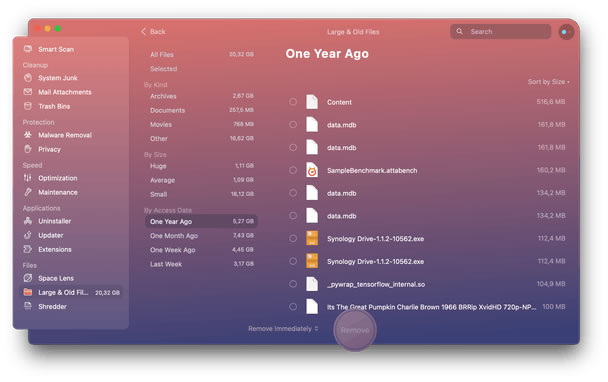Filter by Archives kind
Viewport: 608px width, 382px height.
coord(201,96)
